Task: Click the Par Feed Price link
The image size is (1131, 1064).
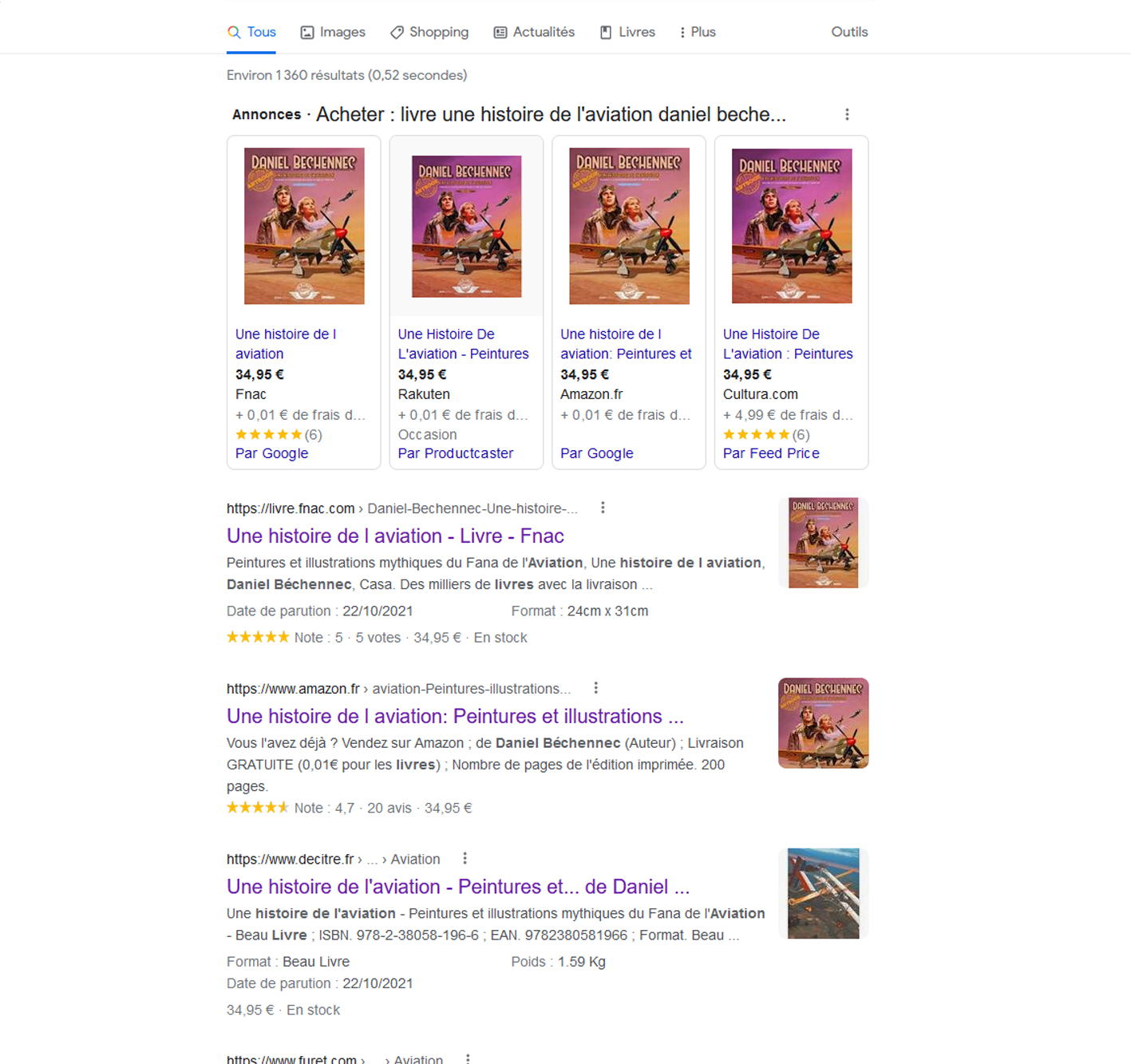Action: [771, 453]
